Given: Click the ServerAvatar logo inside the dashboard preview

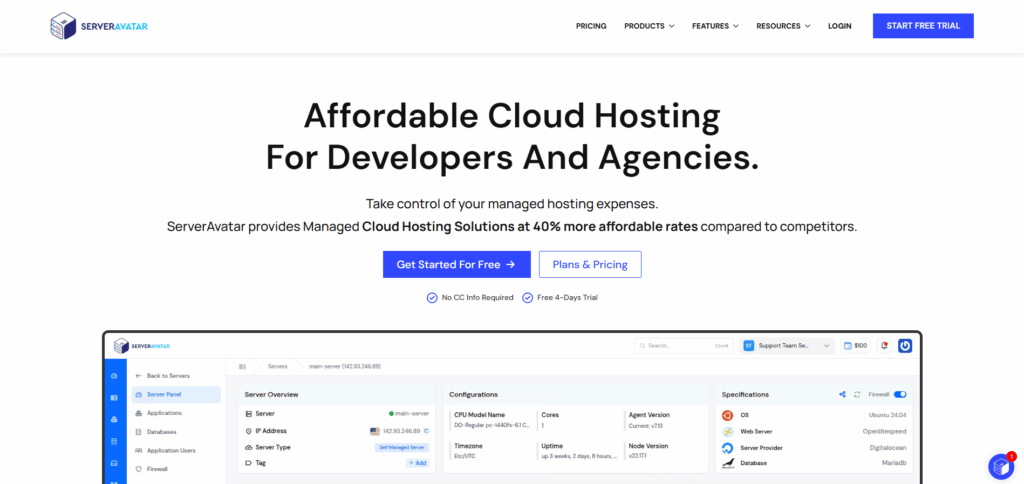Looking at the screenshot, I should 142,346.
